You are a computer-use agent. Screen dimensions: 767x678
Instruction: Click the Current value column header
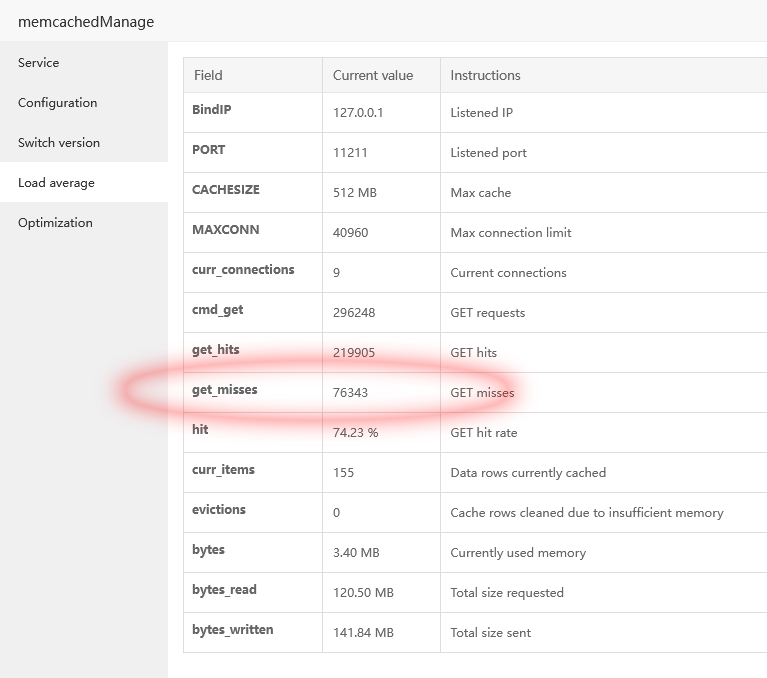(x=372, y=75)
